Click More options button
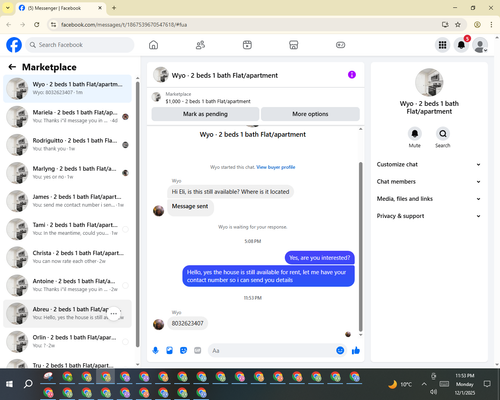 pos(310,114)
